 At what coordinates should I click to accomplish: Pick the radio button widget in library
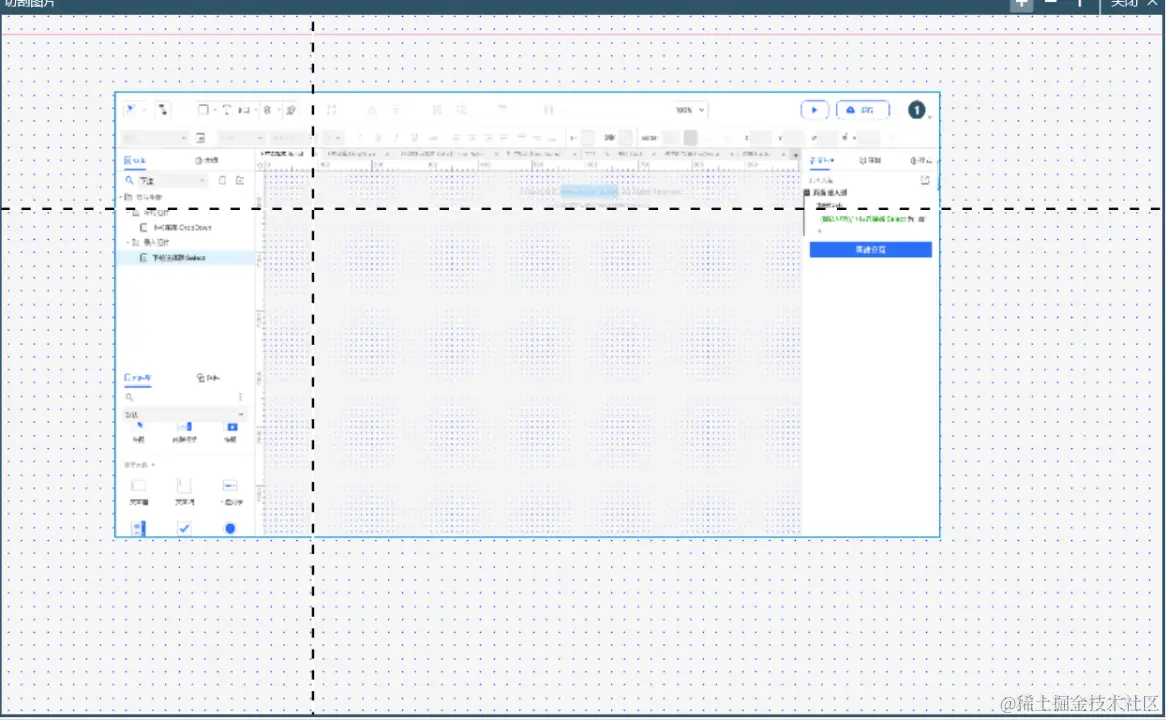[231, 528]
